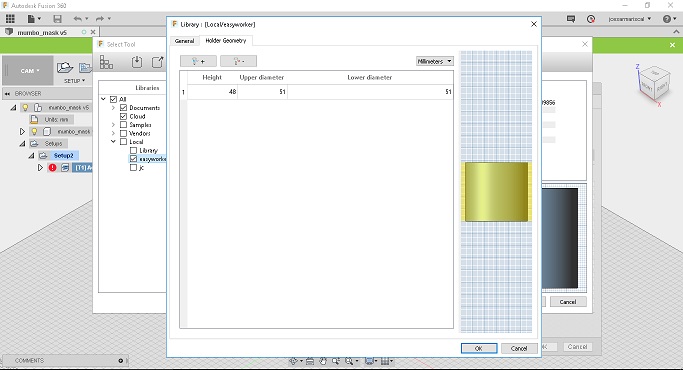Click Cancel in the Library dialog
The height and width of the screenshot is (370, 683).
pos(519,348)
